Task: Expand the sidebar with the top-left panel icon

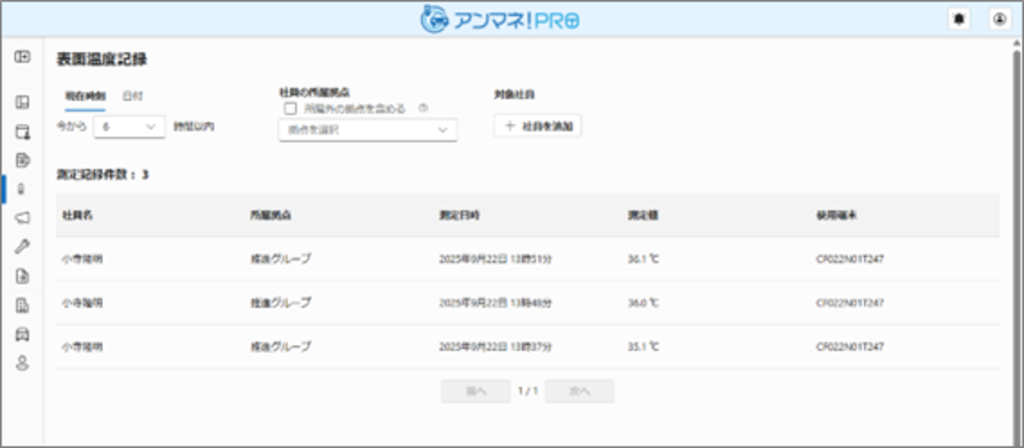Action: 22,57
